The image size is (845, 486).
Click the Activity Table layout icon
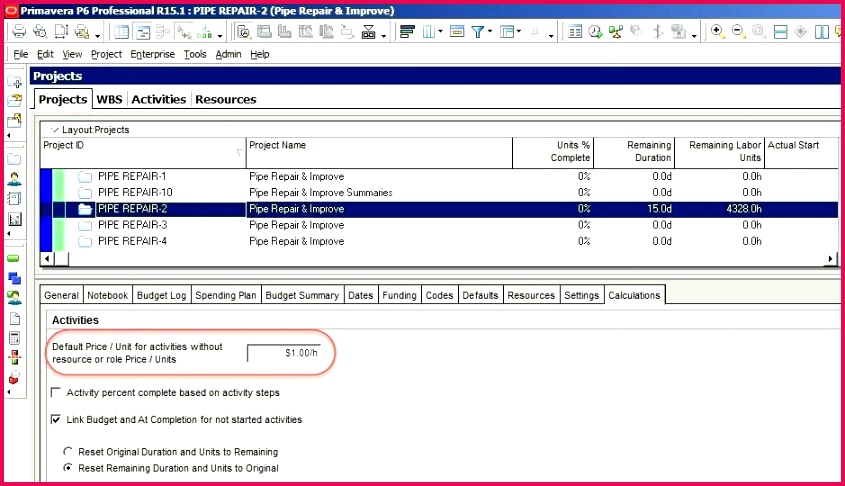[x=122, y=32]
